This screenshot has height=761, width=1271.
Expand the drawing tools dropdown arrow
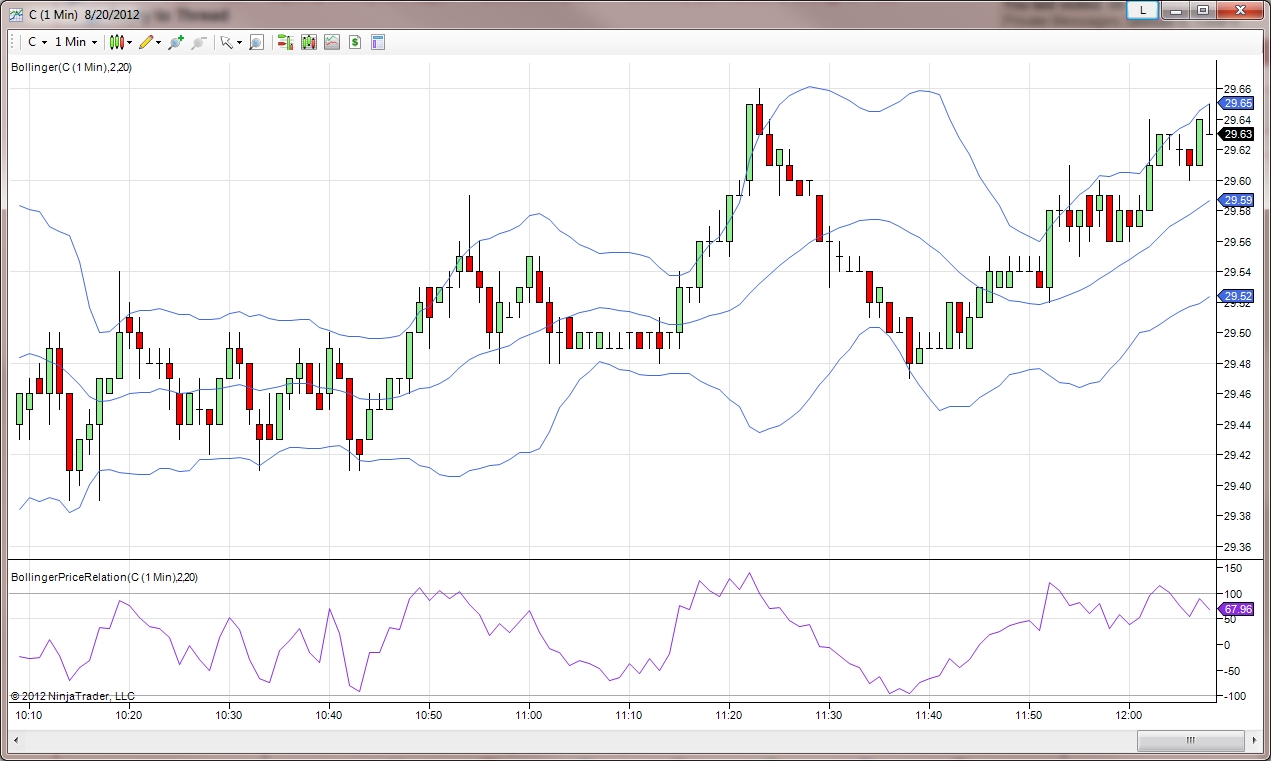click(159, 42)
